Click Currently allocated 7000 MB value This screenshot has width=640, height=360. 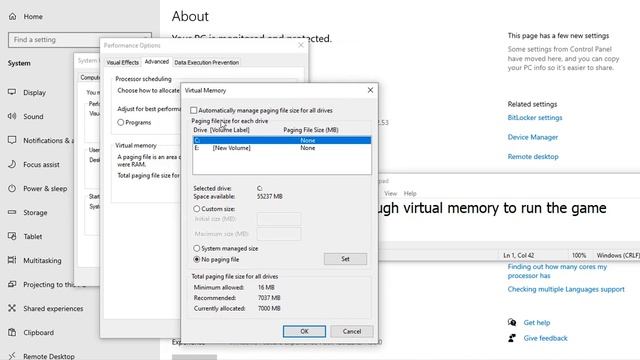[269, 308]
